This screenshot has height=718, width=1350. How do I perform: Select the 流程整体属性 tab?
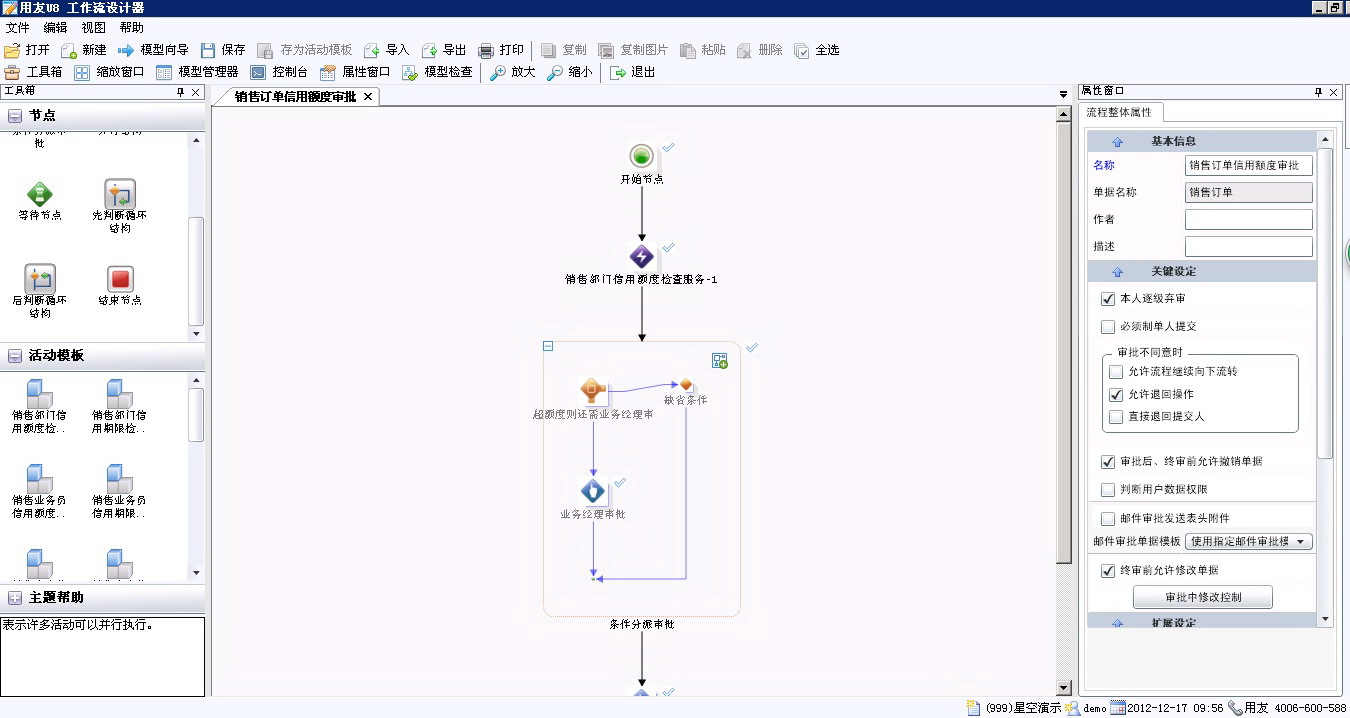[1119, 112]
